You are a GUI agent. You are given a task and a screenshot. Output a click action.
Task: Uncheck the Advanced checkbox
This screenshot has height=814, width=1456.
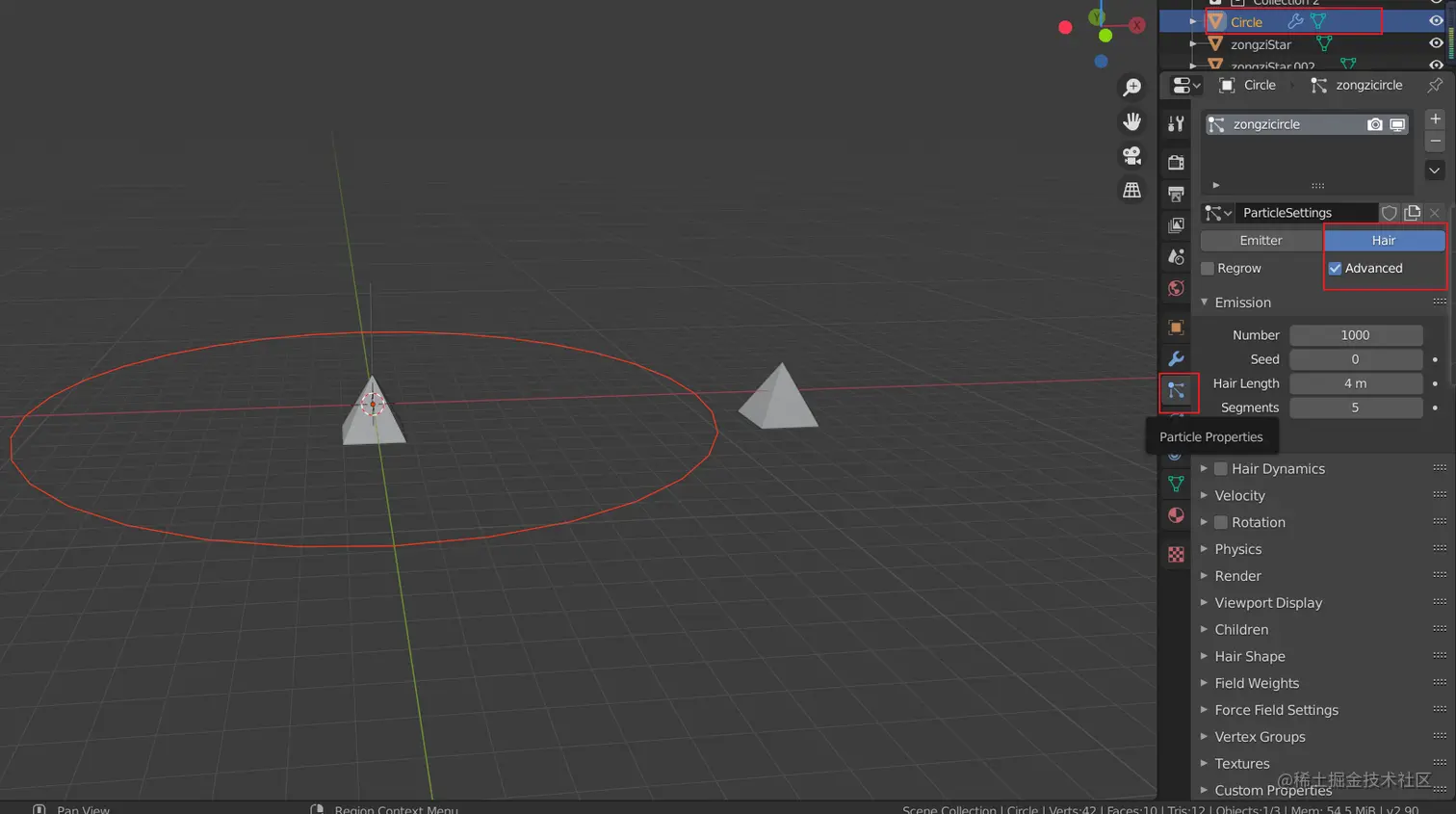[x=1335, y=268]
